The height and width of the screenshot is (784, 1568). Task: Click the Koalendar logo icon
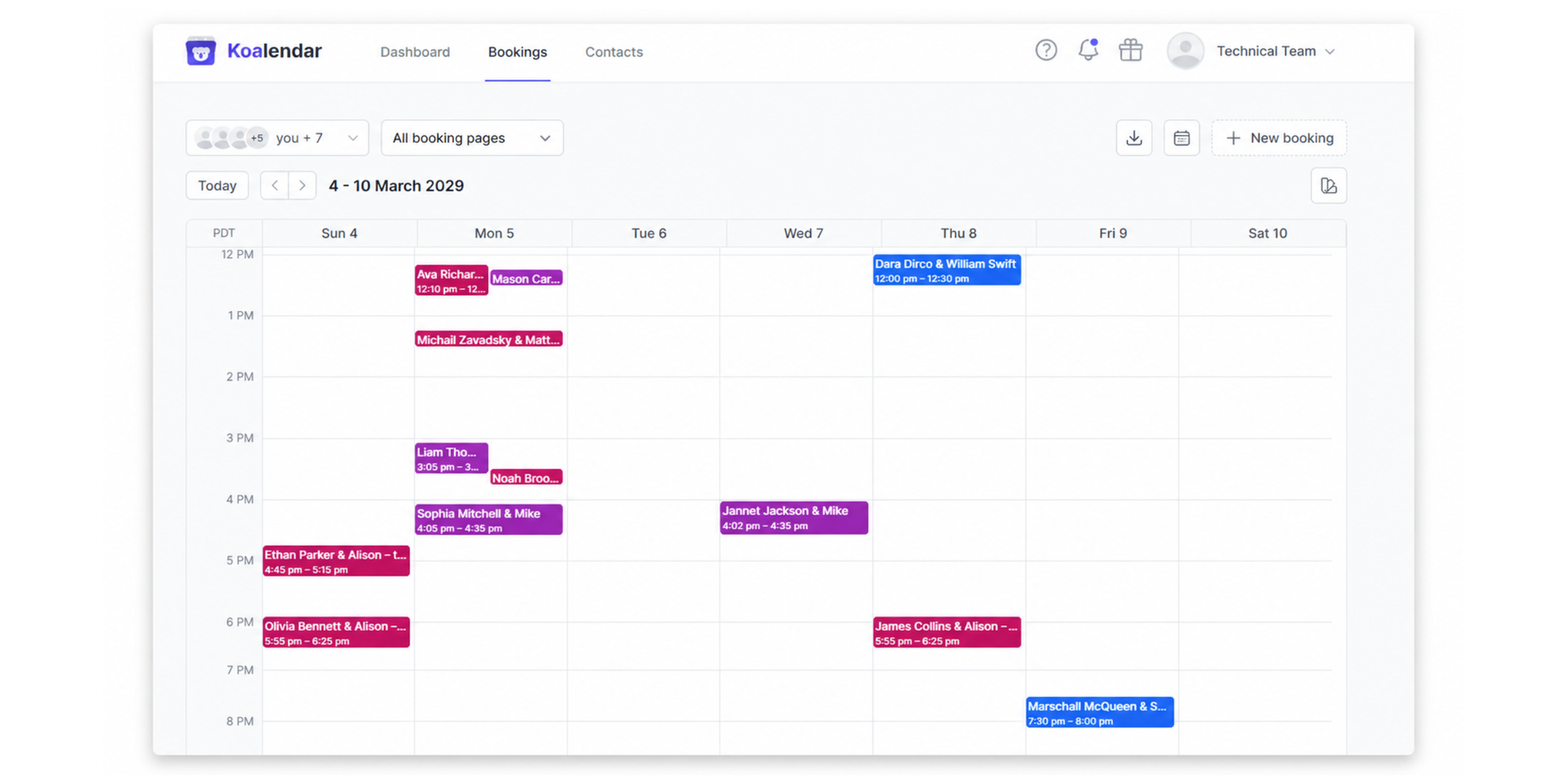tap(201, 51)
